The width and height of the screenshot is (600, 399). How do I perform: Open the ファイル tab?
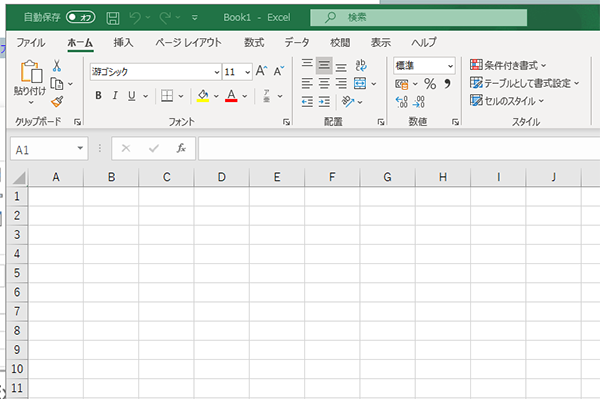(31, 42)
